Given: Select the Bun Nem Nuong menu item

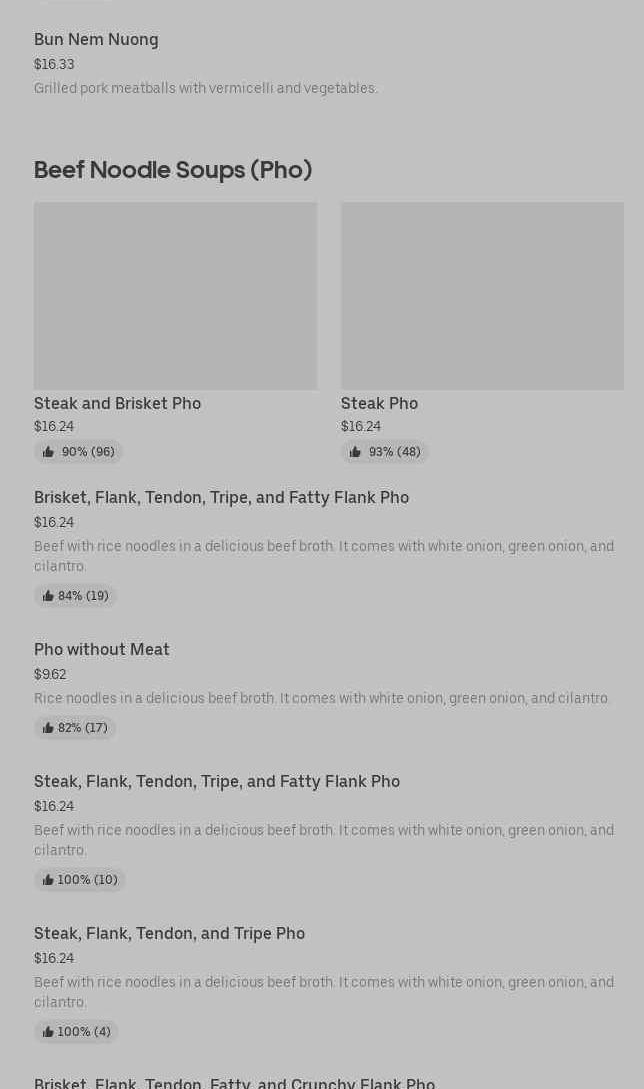Looking at the screenshot, I should (96, 40).
